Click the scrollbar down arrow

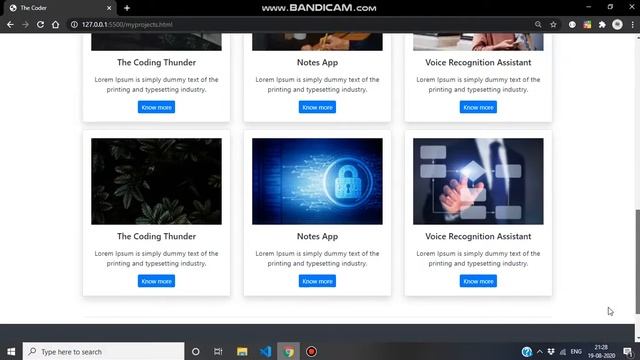[x=638, y=338]
